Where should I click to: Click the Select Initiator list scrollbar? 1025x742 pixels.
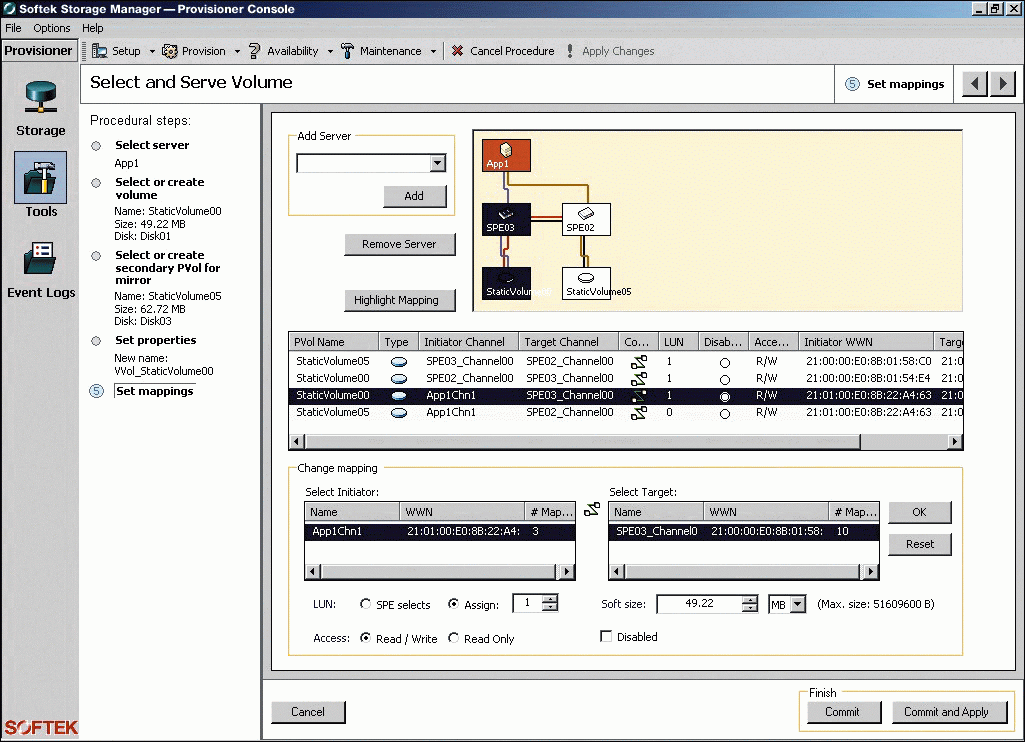[440, 571]
